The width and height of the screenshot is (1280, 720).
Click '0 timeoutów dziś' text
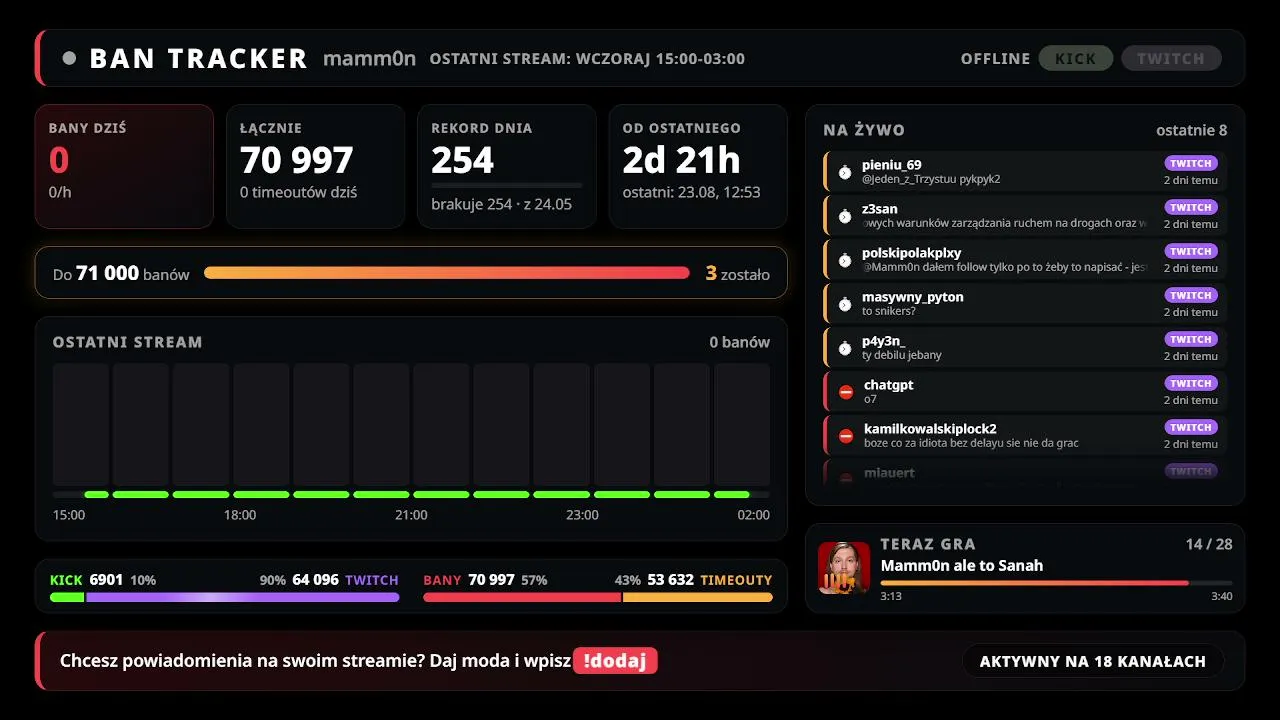(298, 192)
